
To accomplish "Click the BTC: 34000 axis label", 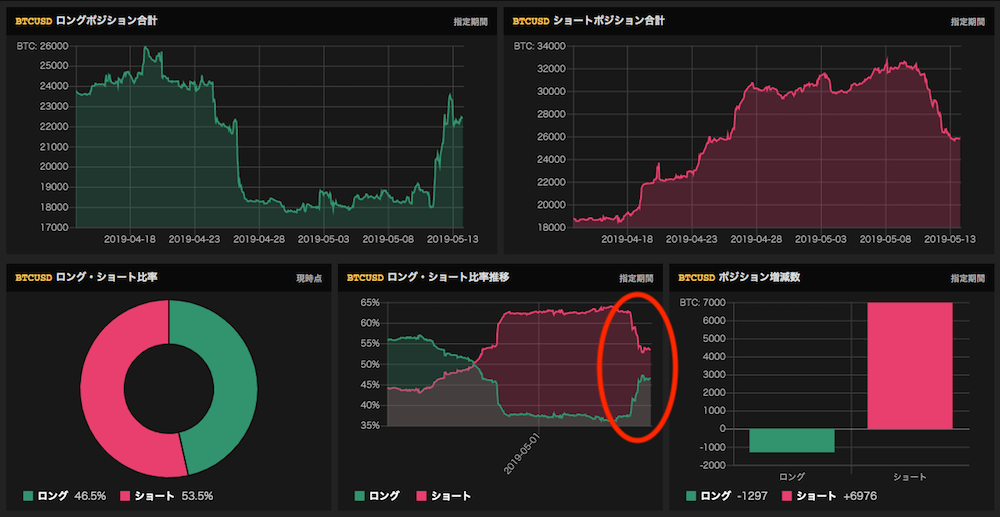I will click(540, 46).
